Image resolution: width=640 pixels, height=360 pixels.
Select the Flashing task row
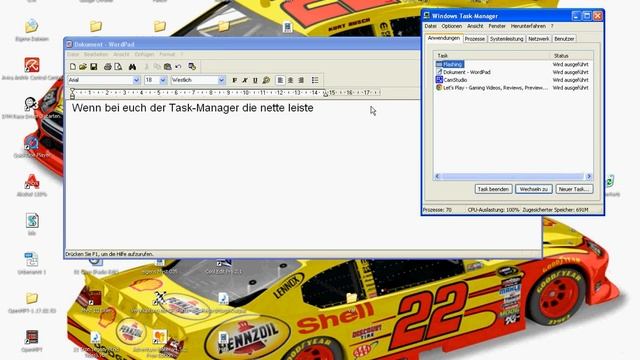pyautogui.click(x=513, y=64)
